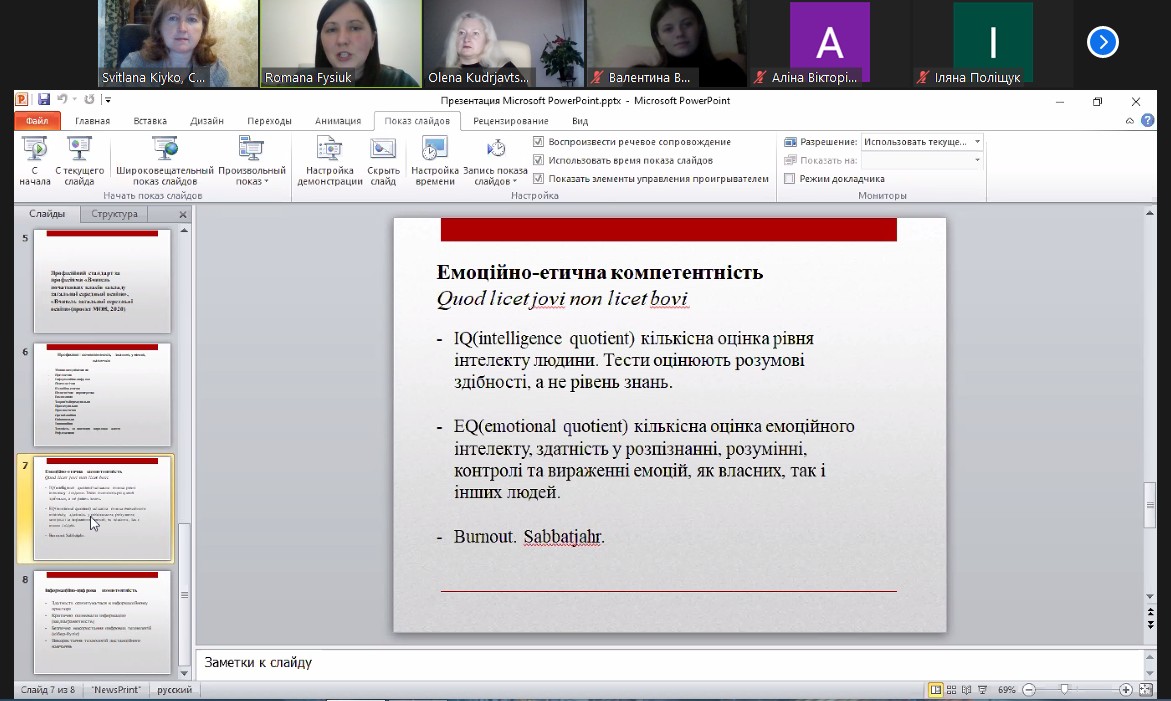Viewport: 1171px width, 701px height.
Task: Click the 'Burnout. Sabbatjahr.' bullet text
Action: click(x=529, y=537)
